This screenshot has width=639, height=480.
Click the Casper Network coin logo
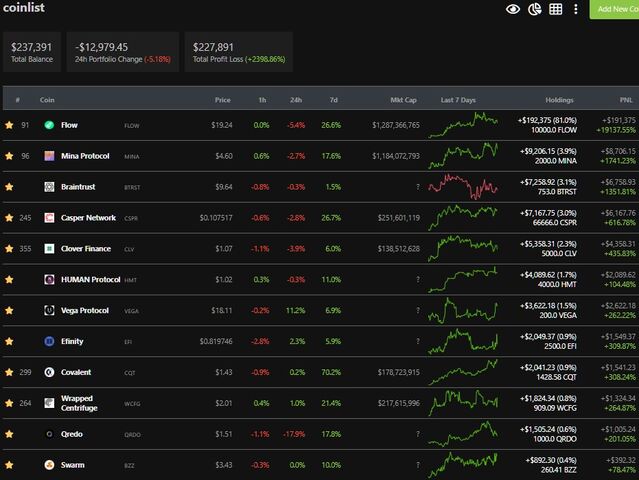(49, 218)
